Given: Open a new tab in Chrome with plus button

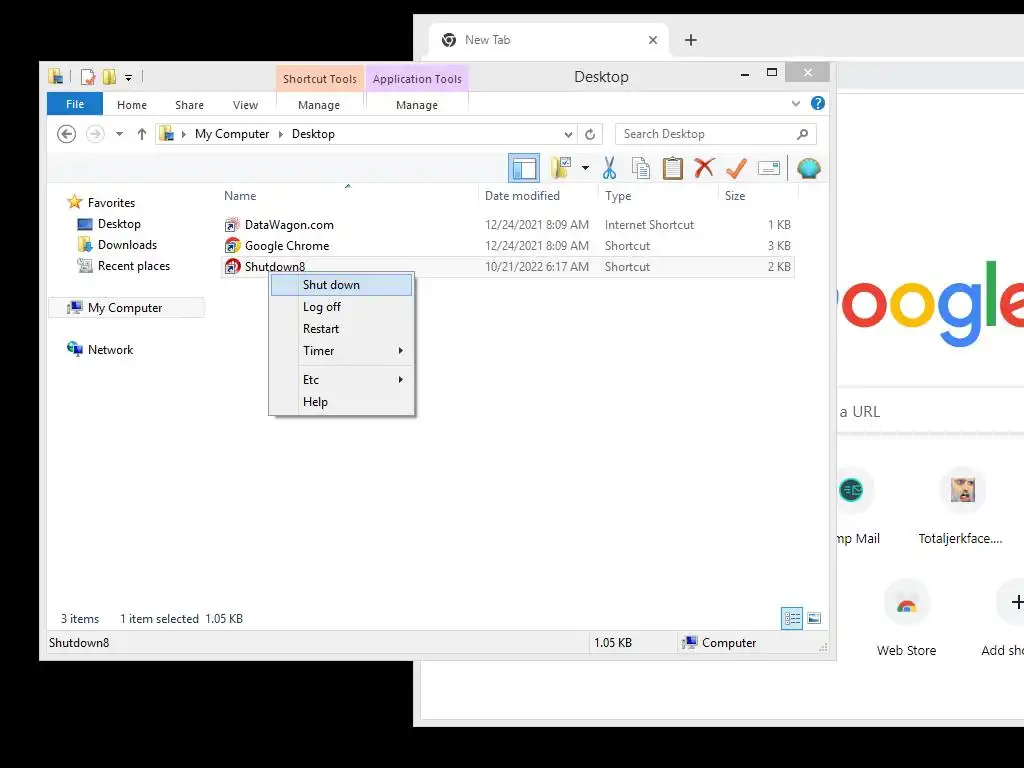Looking at the screenshot, I should coord(691,40).
